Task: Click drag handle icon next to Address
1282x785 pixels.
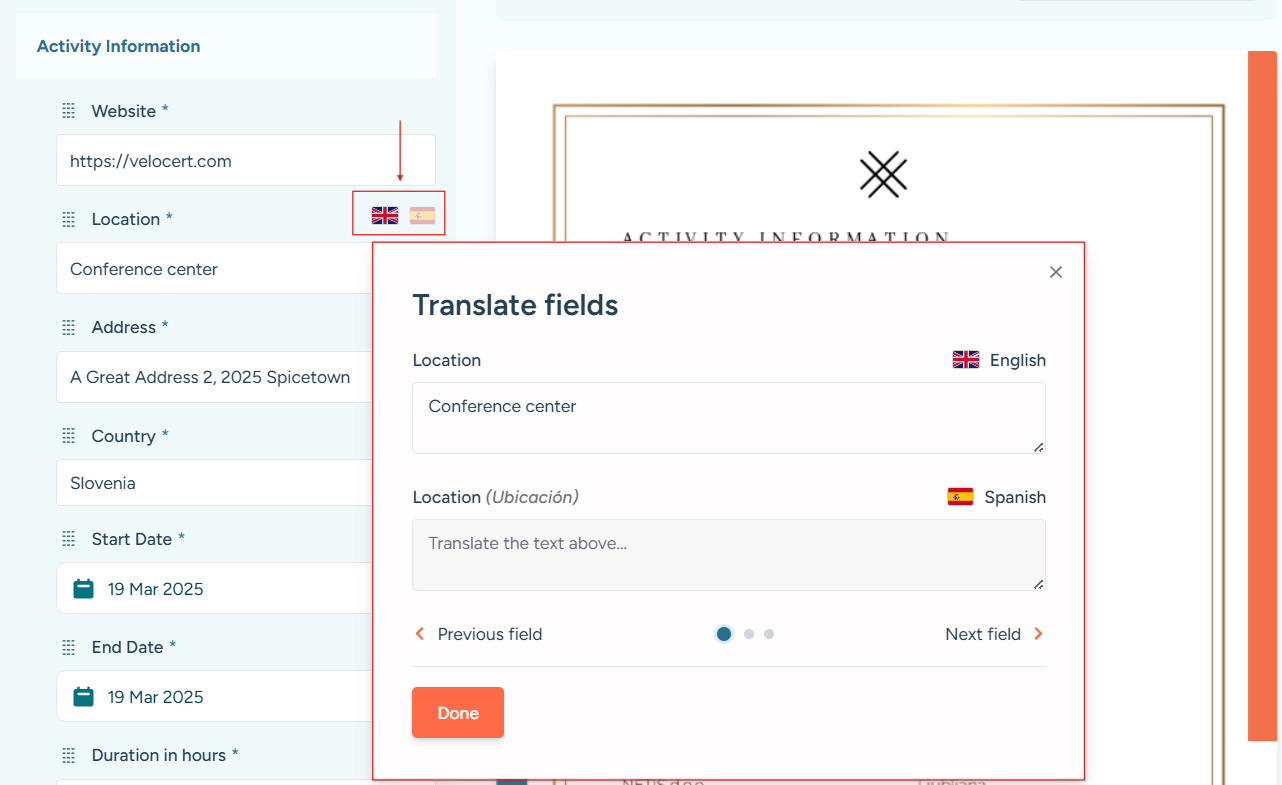Action: tap(69, 328)
